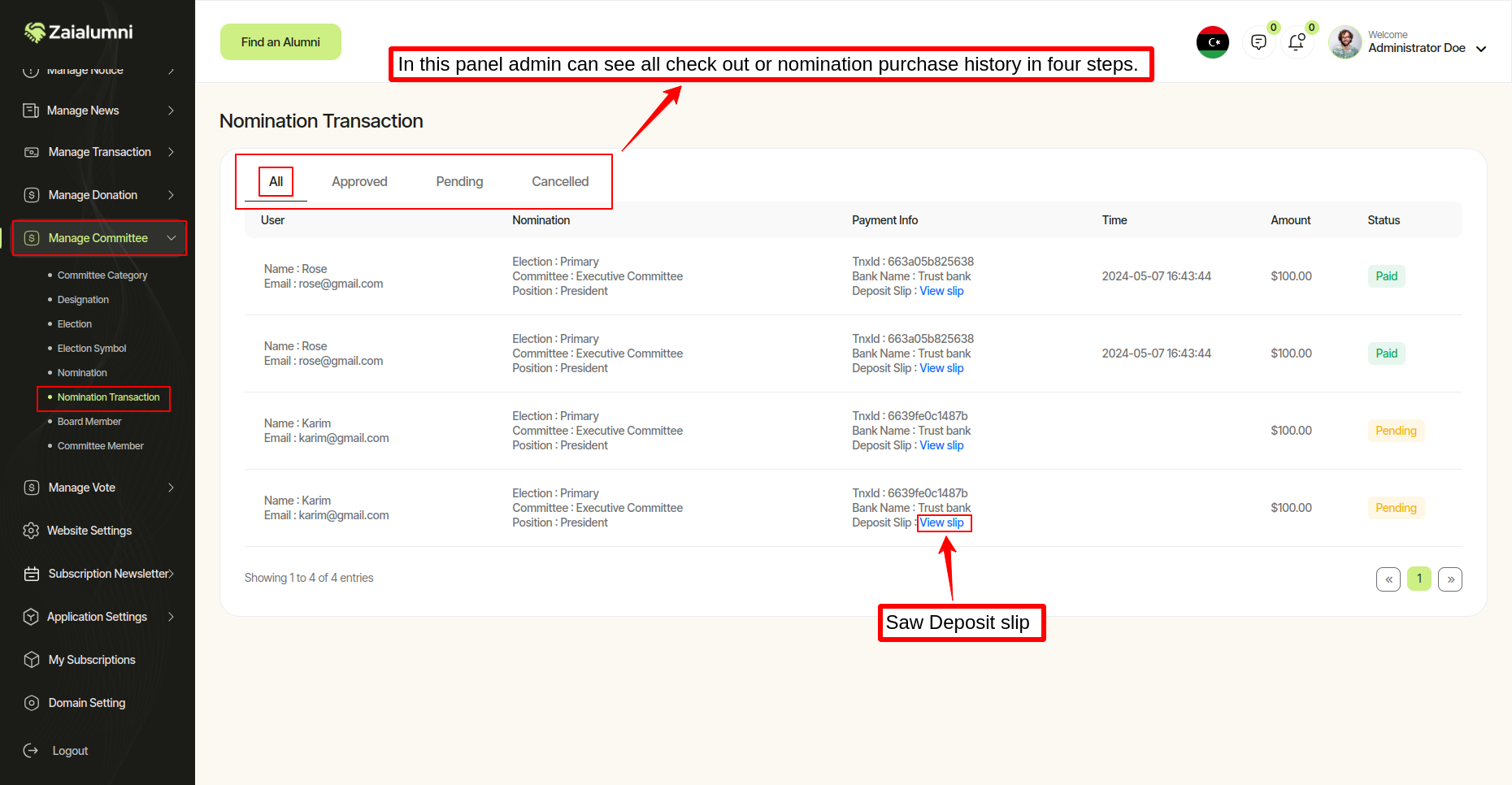
Task: Click the Website Settings gear icon
Action: 31,531
